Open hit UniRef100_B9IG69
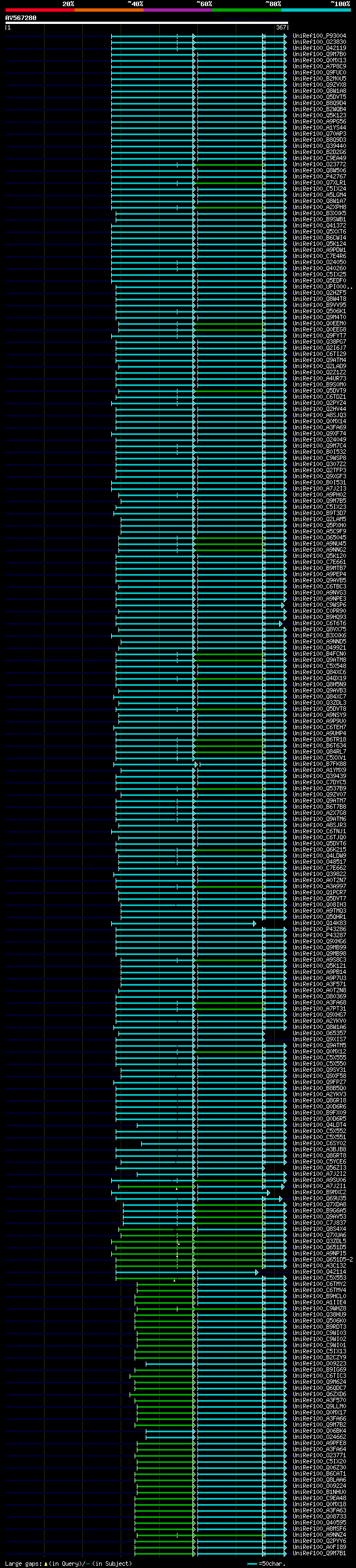356x1568 pixels. coord(319,1369)
